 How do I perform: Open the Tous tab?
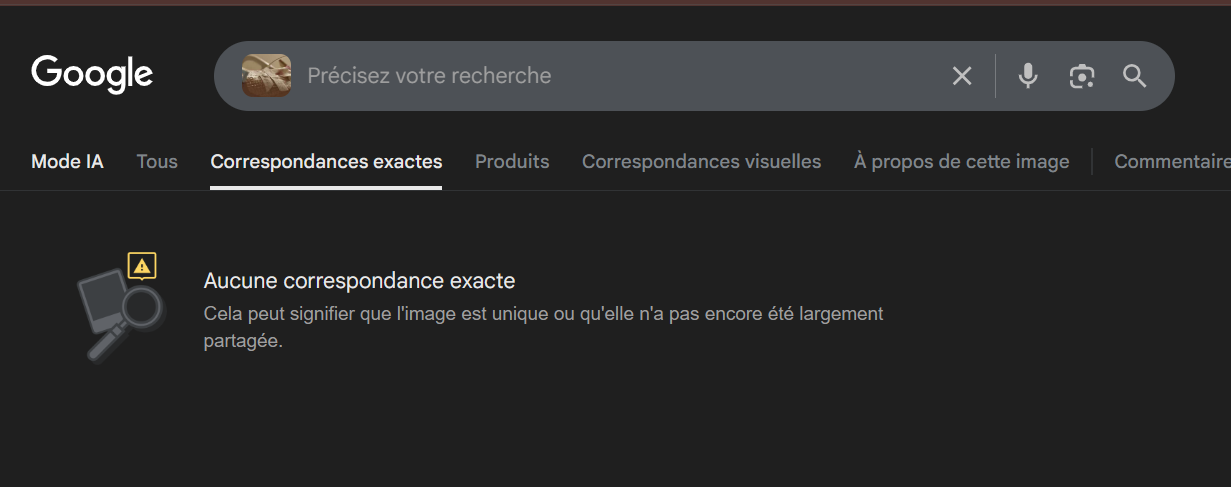157,161
